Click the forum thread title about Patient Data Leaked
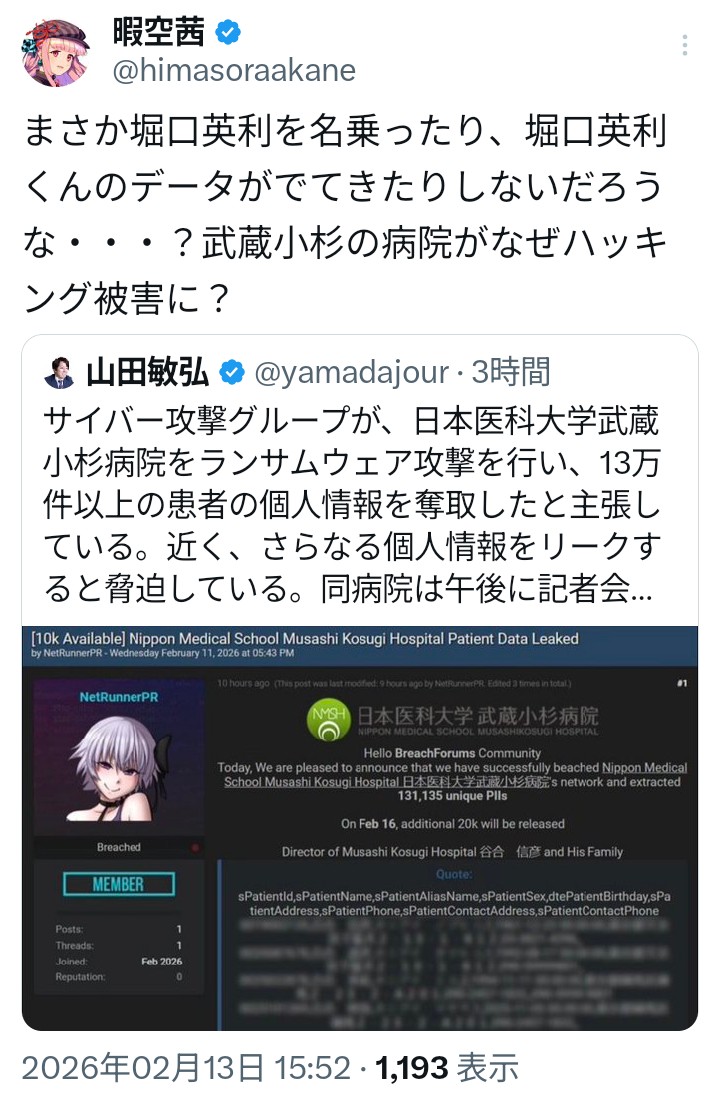 (x=305, y=639)
